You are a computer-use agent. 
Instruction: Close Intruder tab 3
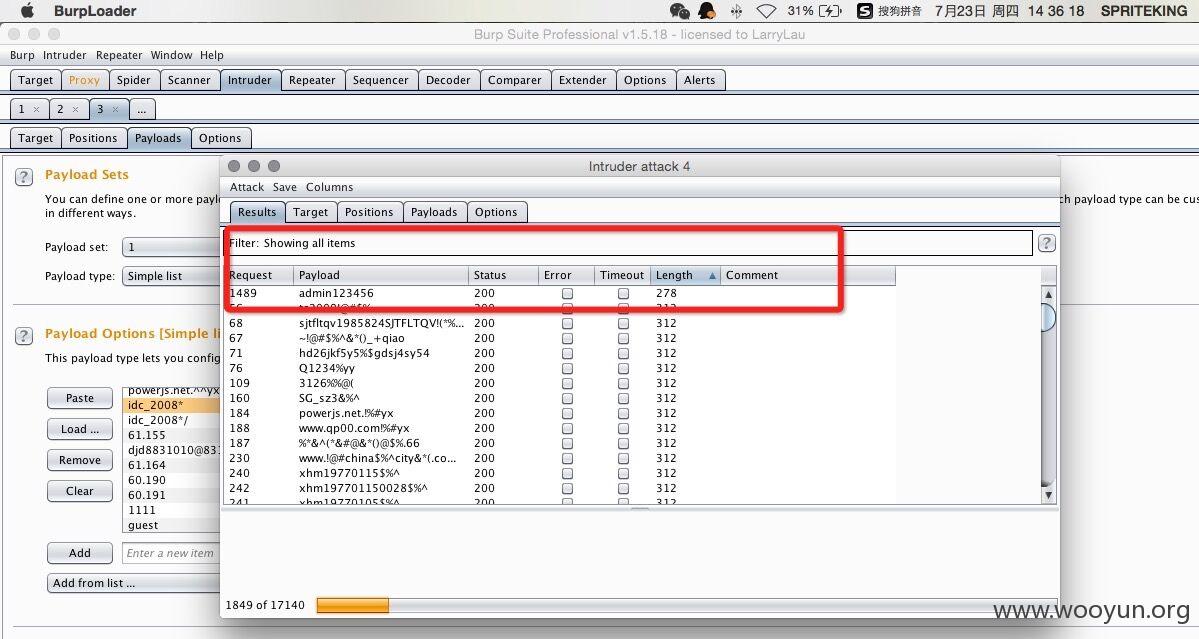click(x=115, y=109)
